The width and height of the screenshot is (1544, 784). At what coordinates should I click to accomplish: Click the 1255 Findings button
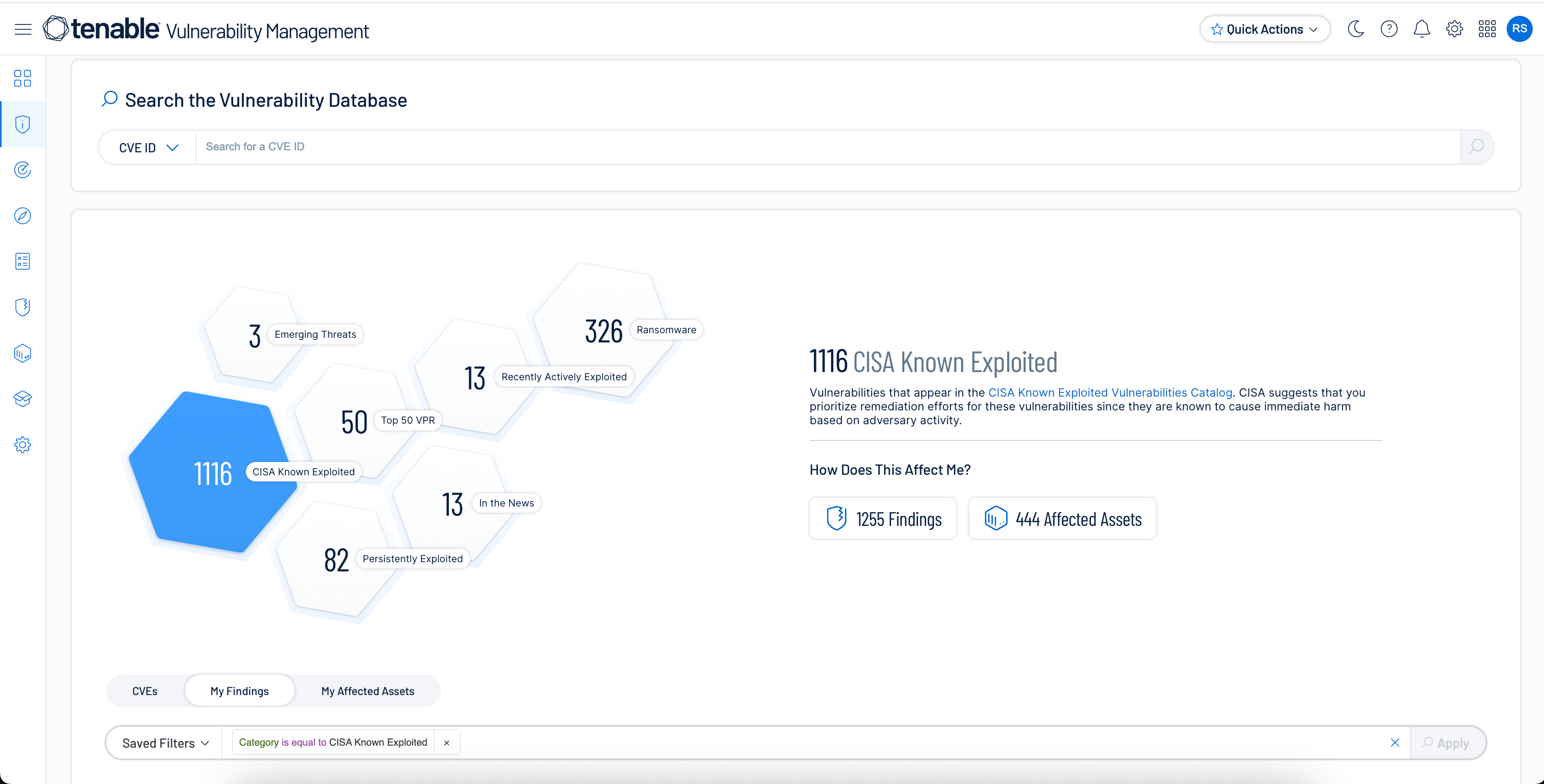[x=883, y=518]
